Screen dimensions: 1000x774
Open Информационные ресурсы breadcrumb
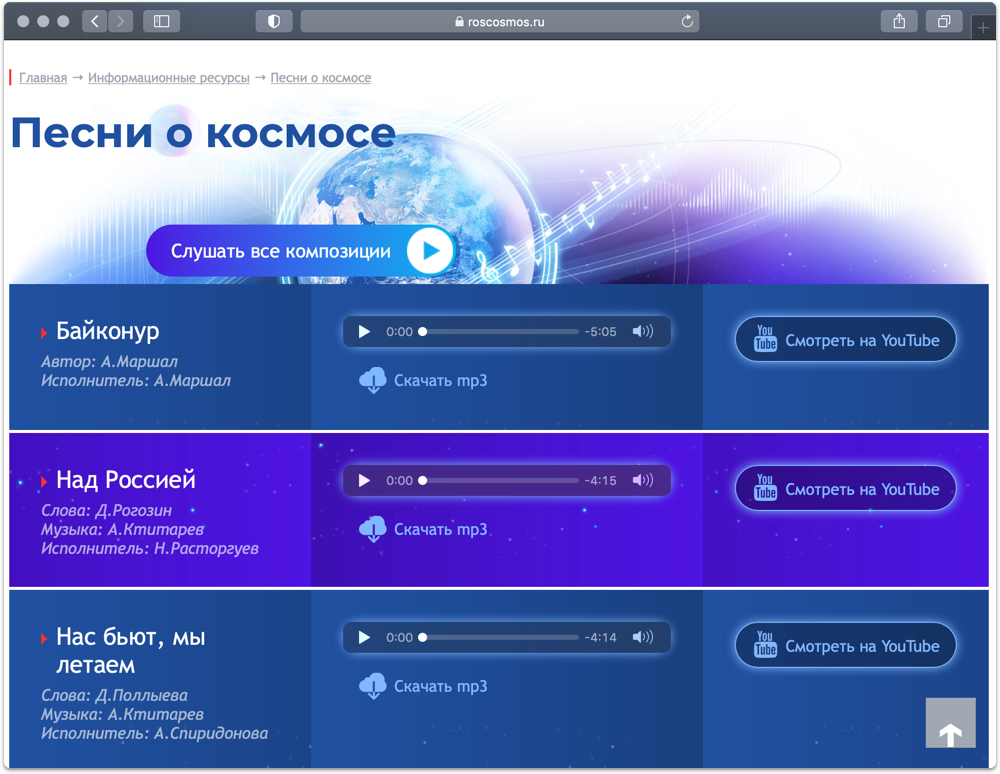169,78
